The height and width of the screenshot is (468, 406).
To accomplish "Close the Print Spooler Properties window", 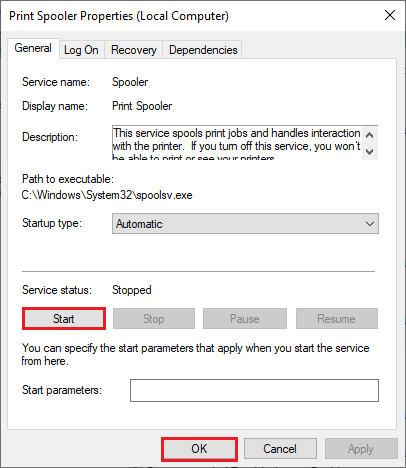I will click(x=390, y=15).
